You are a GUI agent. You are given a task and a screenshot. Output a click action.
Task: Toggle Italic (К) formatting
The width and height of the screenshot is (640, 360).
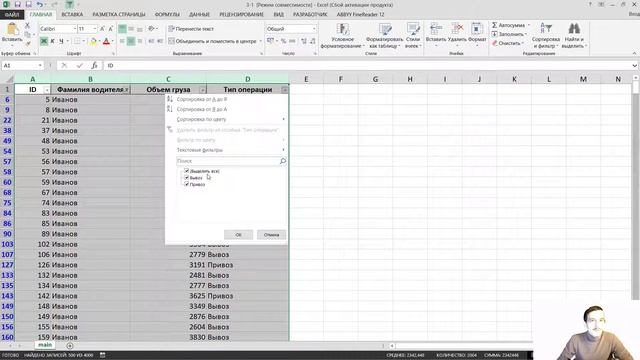click(x=52, y=41)
